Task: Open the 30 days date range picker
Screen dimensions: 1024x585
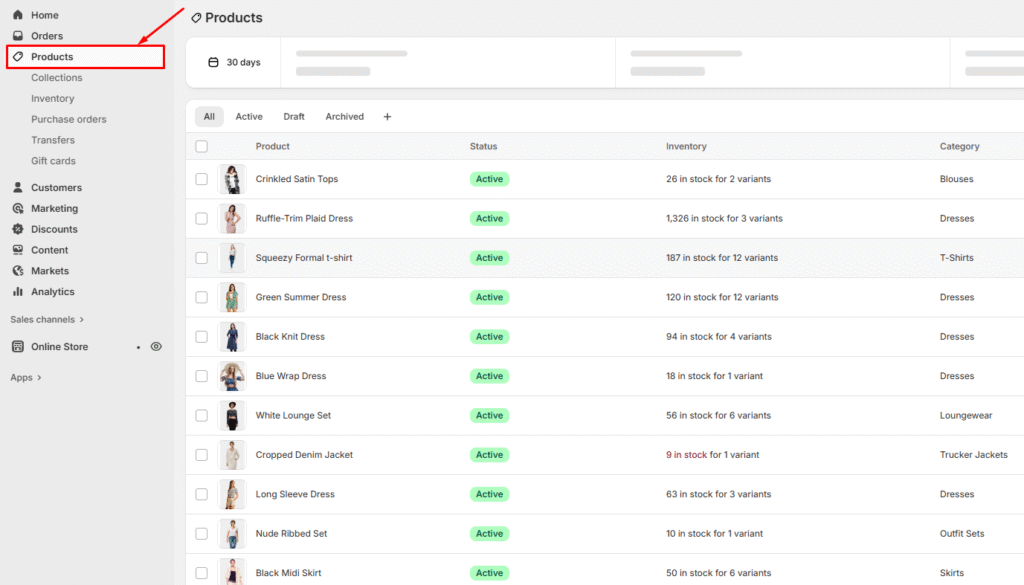Action: [x=234, y=62]
